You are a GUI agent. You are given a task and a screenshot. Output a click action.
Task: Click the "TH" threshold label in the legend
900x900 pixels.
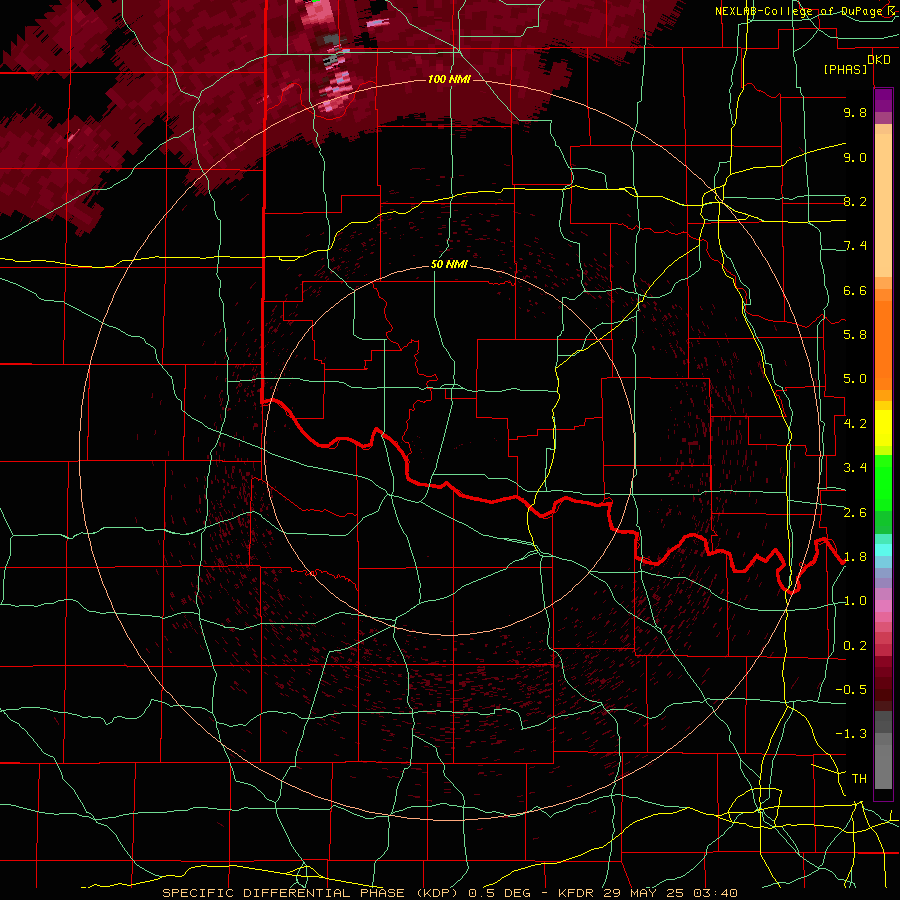pos(859,779)
